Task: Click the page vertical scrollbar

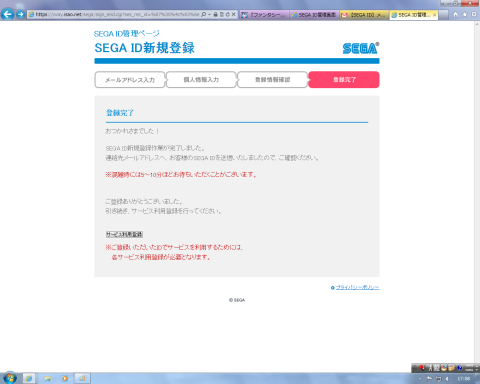Action: tap(477, 197)
